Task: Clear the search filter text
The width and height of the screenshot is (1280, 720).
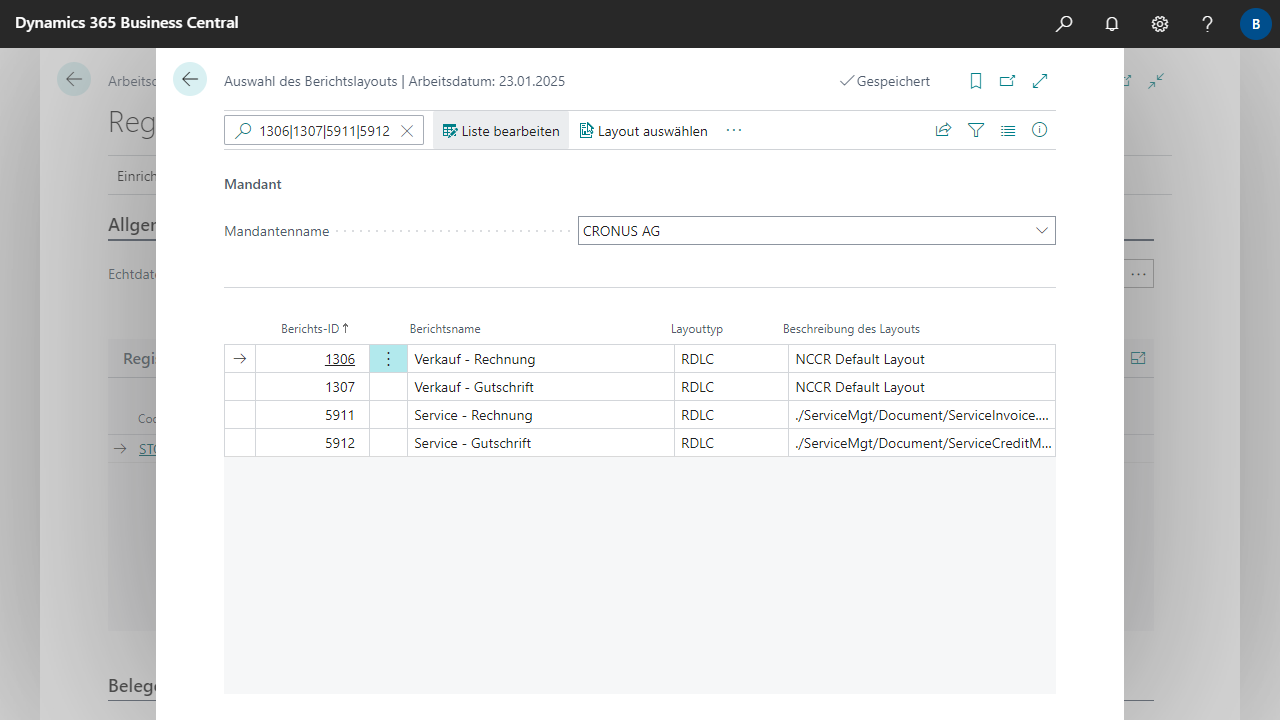Action: pos(407,131)
